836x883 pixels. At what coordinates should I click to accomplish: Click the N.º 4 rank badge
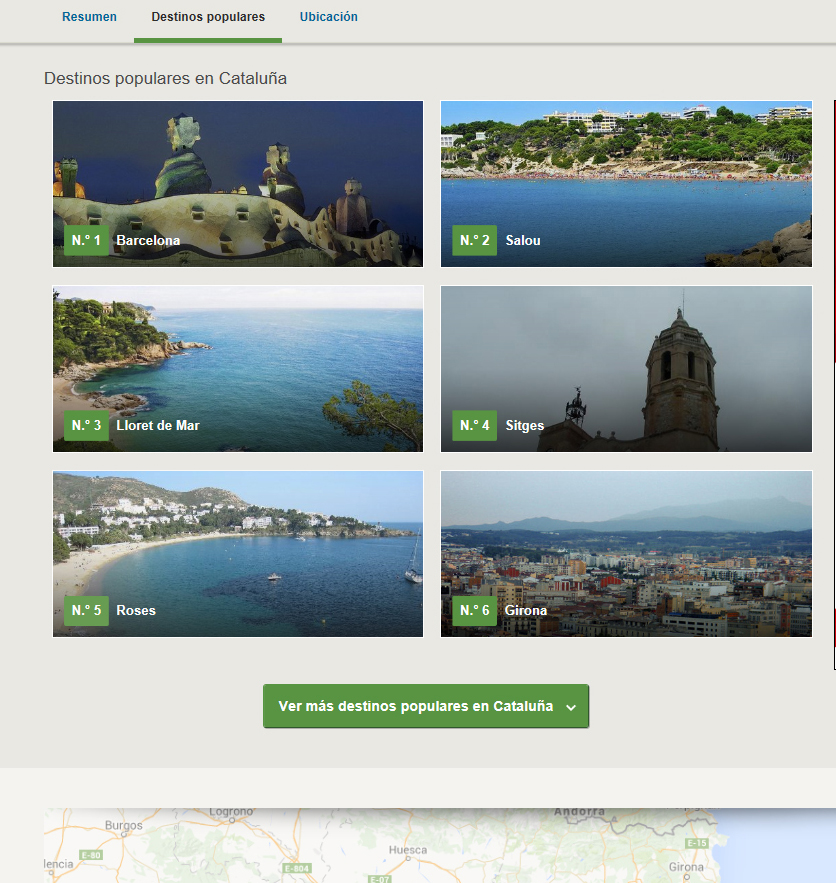[474, 426]
